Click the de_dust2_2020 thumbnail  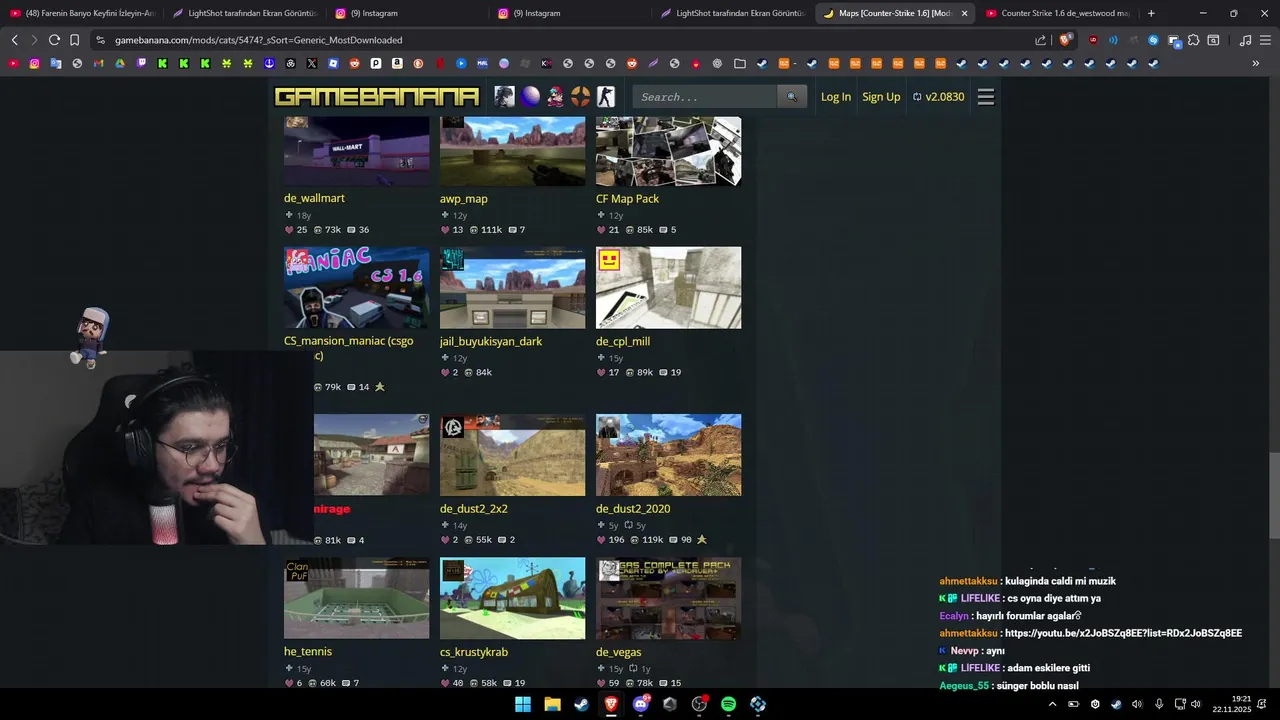[x=669, y=455]
